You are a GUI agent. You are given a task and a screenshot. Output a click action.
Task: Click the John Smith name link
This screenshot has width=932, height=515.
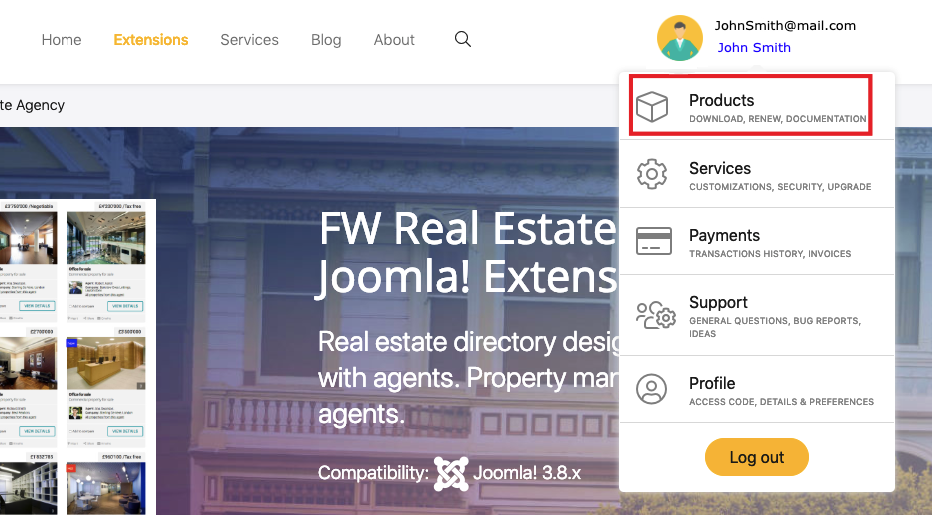[x=754, y=48]
